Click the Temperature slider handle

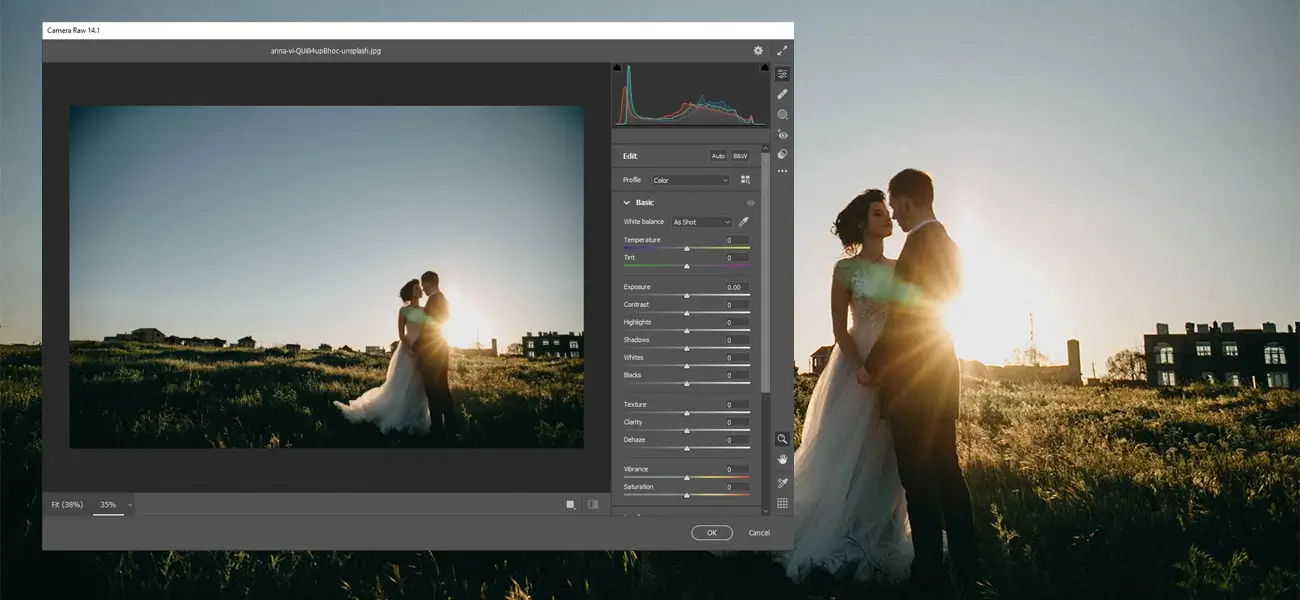coord(687,249)
